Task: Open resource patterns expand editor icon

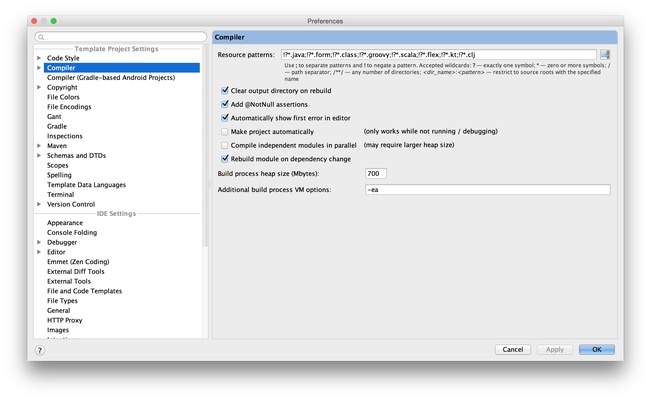Action: click(x=605, y=54)
